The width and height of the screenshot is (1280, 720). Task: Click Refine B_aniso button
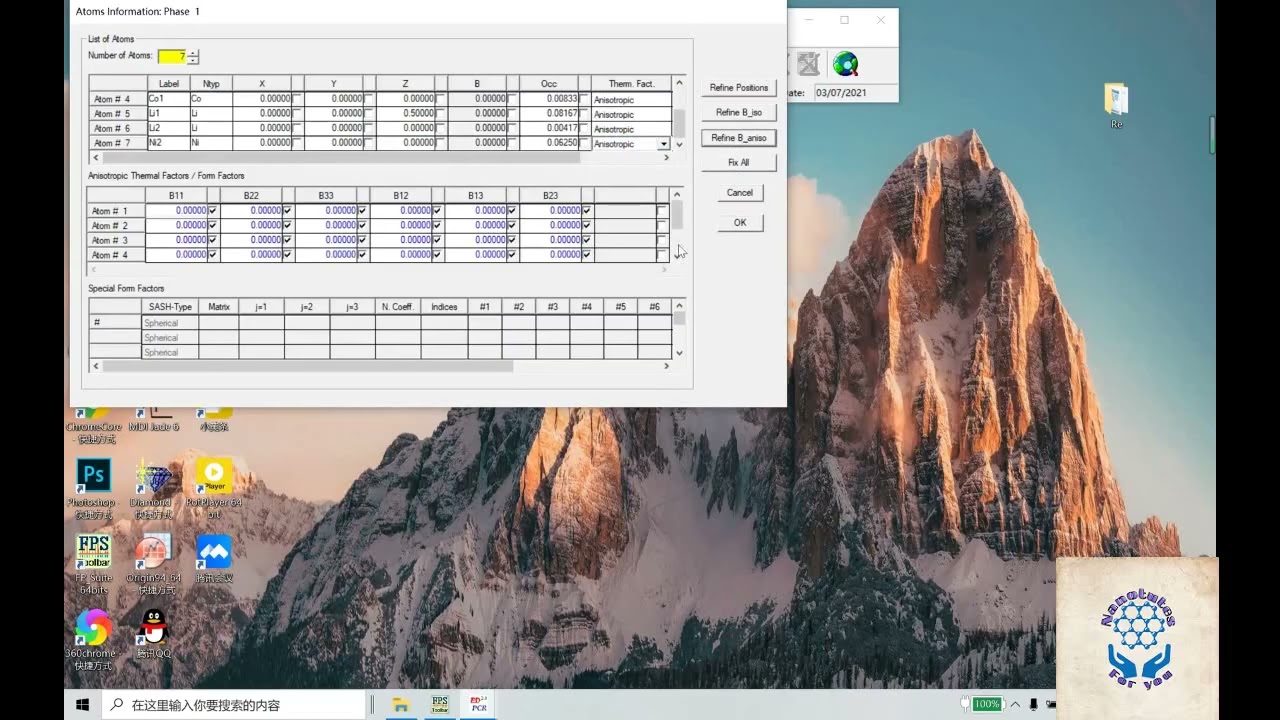click(x=739, y=138)
